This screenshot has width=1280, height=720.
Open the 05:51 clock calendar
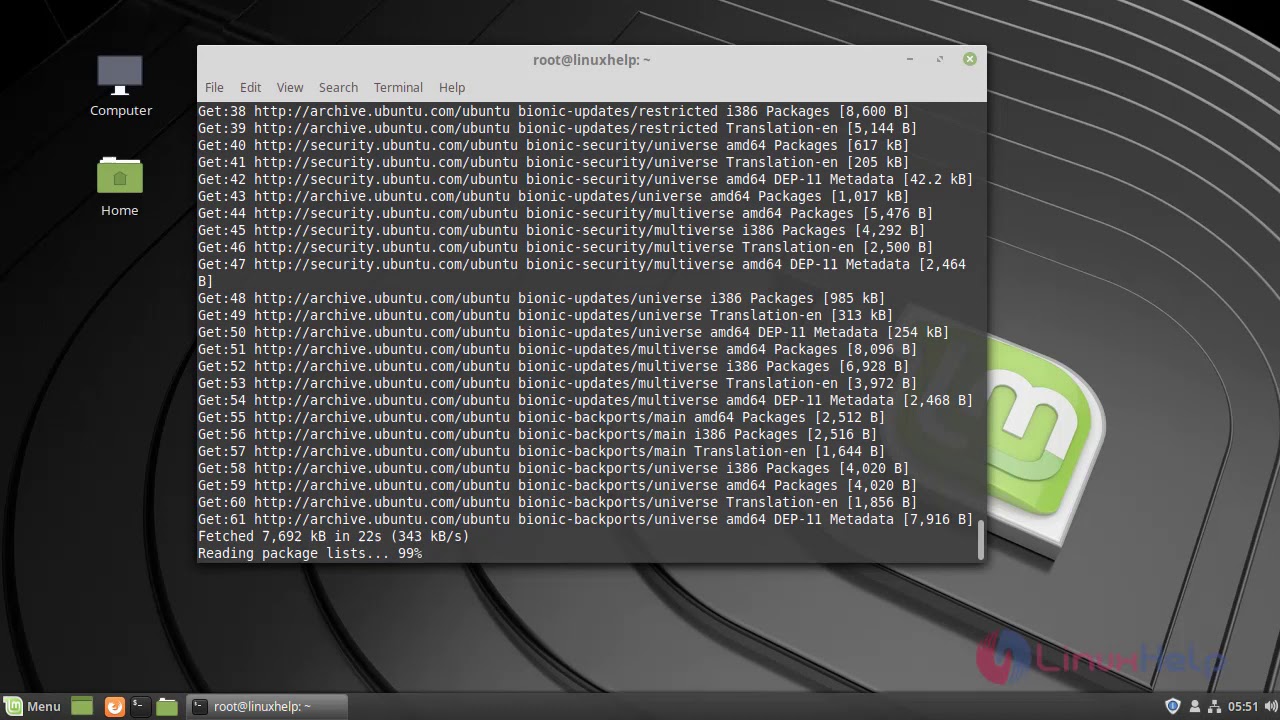(1243, 706)
